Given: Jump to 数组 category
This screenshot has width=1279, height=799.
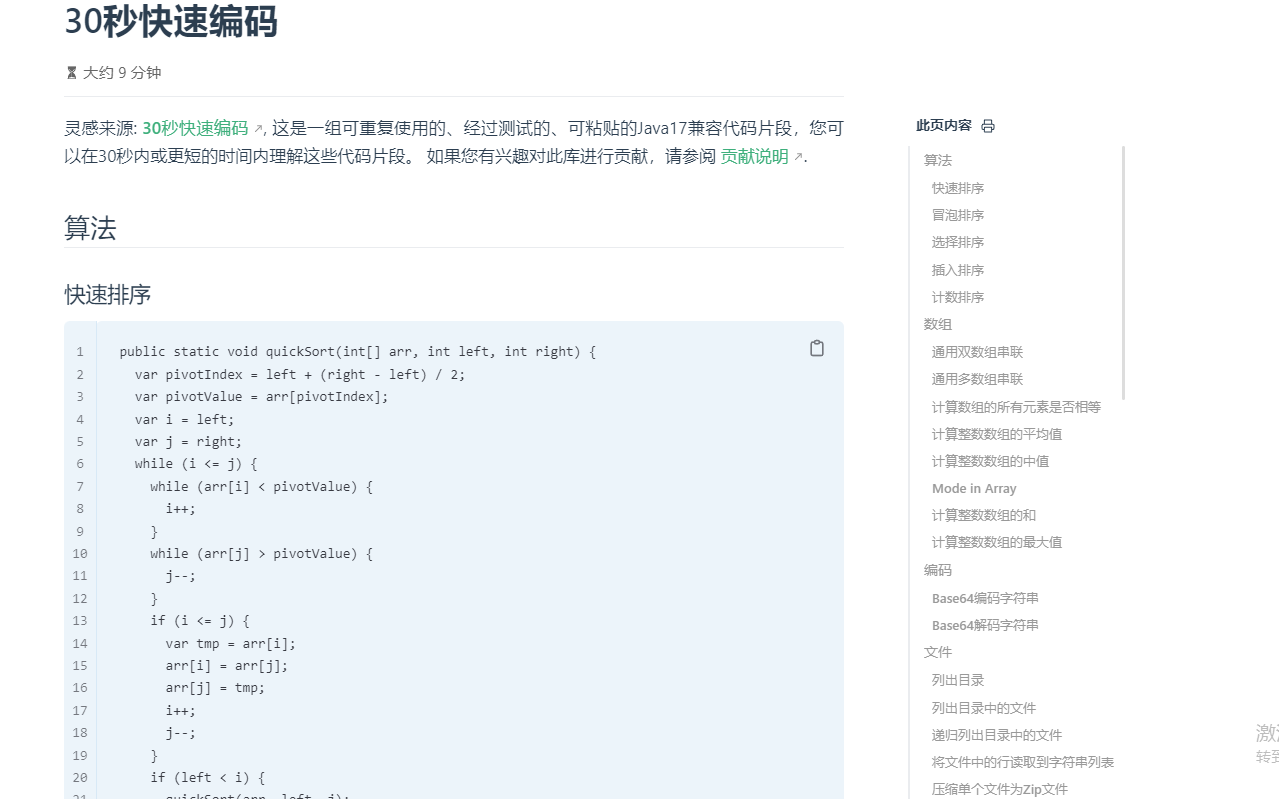Looking at the screenshot, I should [x=938, y=324].
